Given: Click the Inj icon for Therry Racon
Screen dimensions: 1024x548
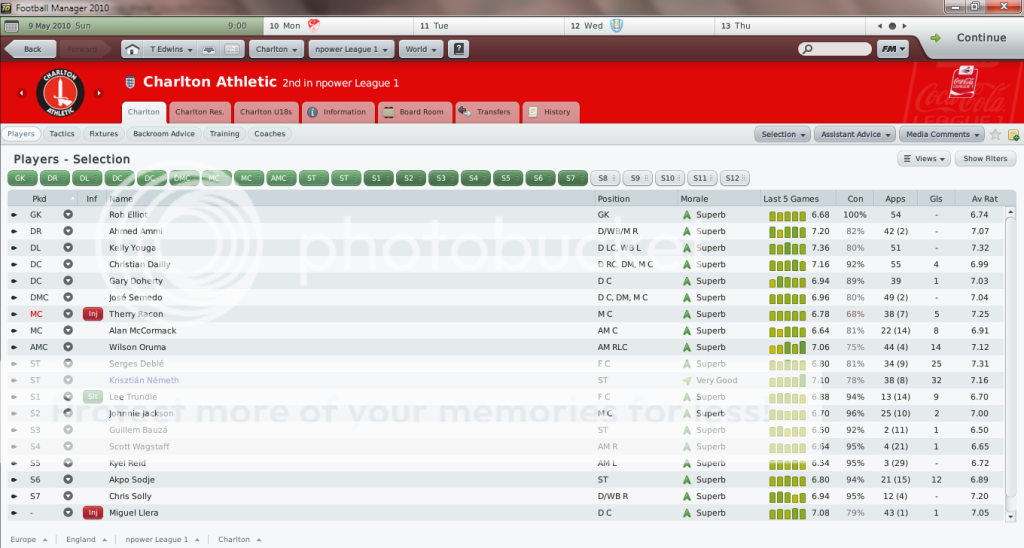Looking at the screenshot, I should click(93, 314).
